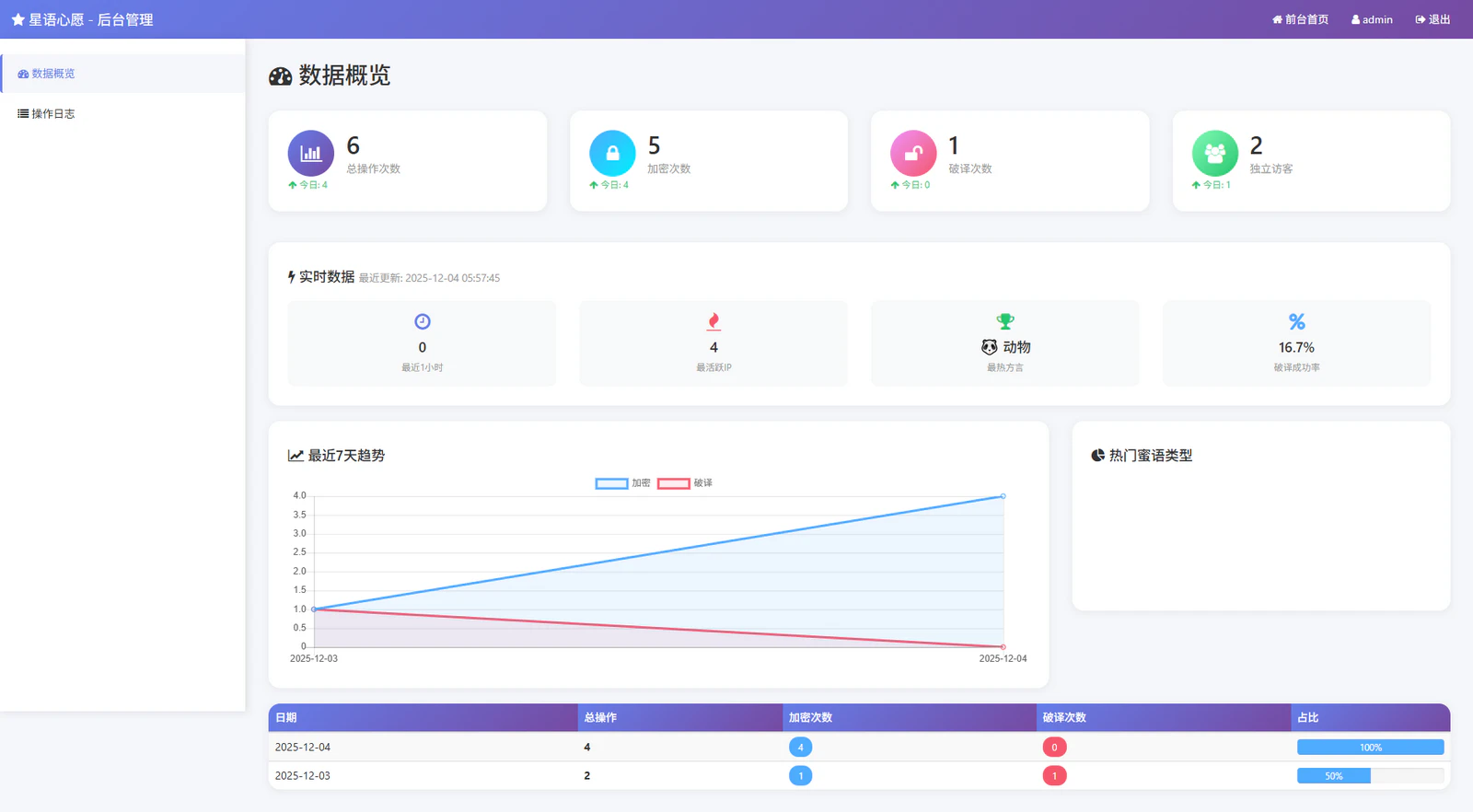Click the 2025-12-04 data point on blue line

tap(1003, 496)
